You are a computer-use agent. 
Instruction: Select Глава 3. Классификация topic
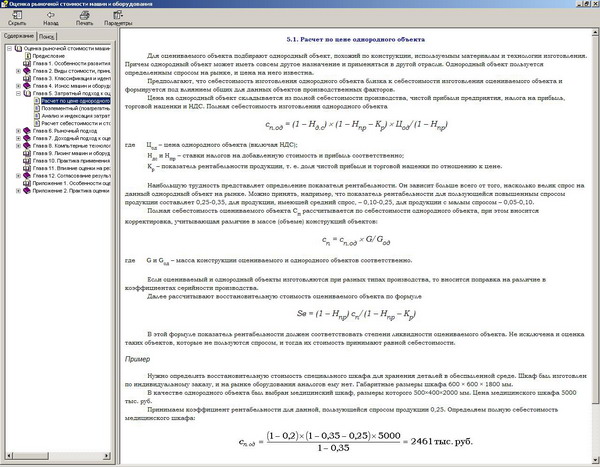coord(72,78)
